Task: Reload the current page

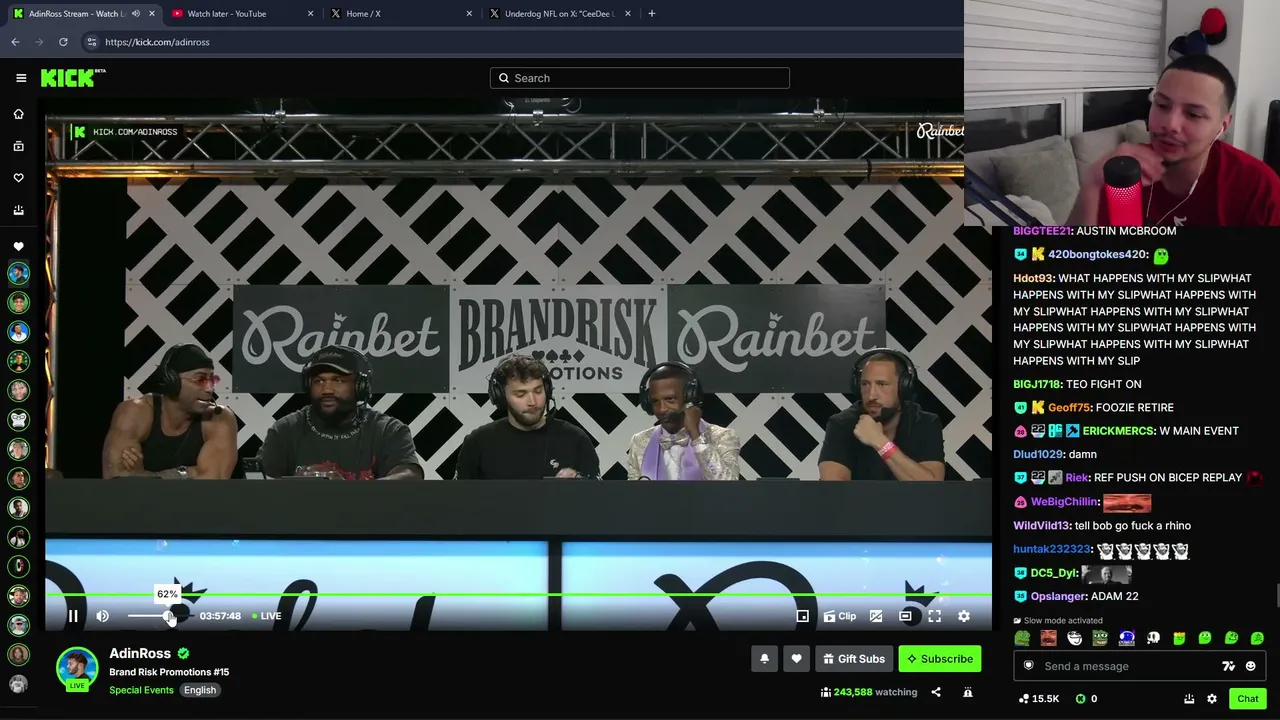Action: [63, 42]
